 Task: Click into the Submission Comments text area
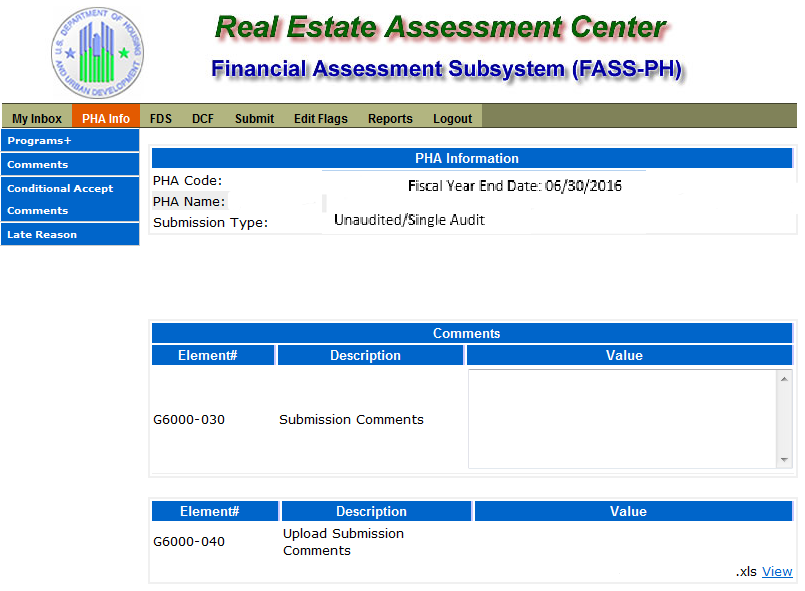(623, 418)
